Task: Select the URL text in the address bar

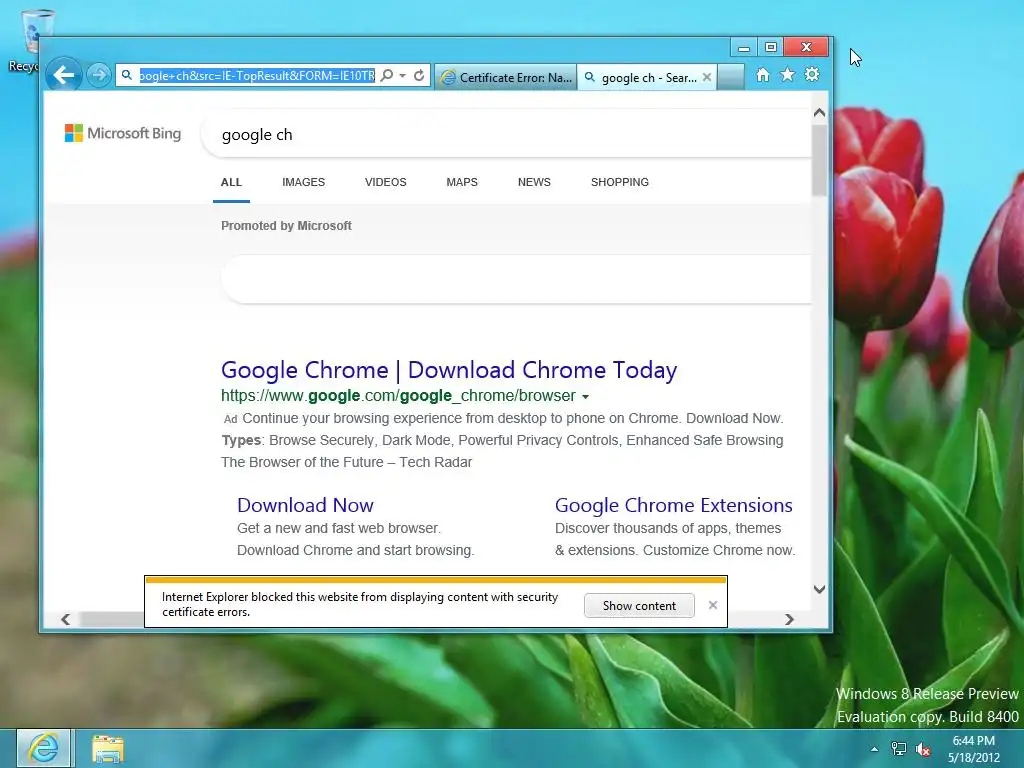Action: 257,76
